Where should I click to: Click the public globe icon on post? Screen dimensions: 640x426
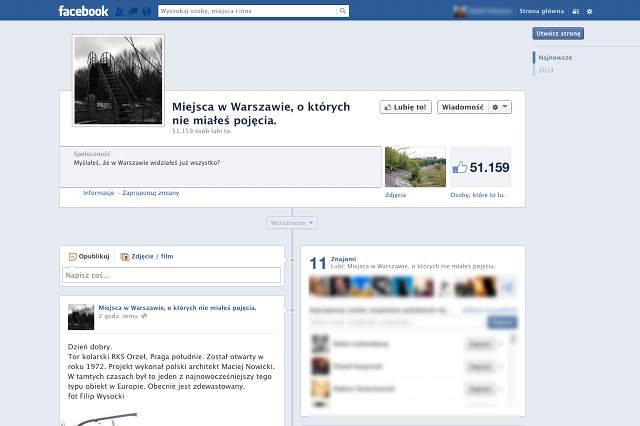144,316
